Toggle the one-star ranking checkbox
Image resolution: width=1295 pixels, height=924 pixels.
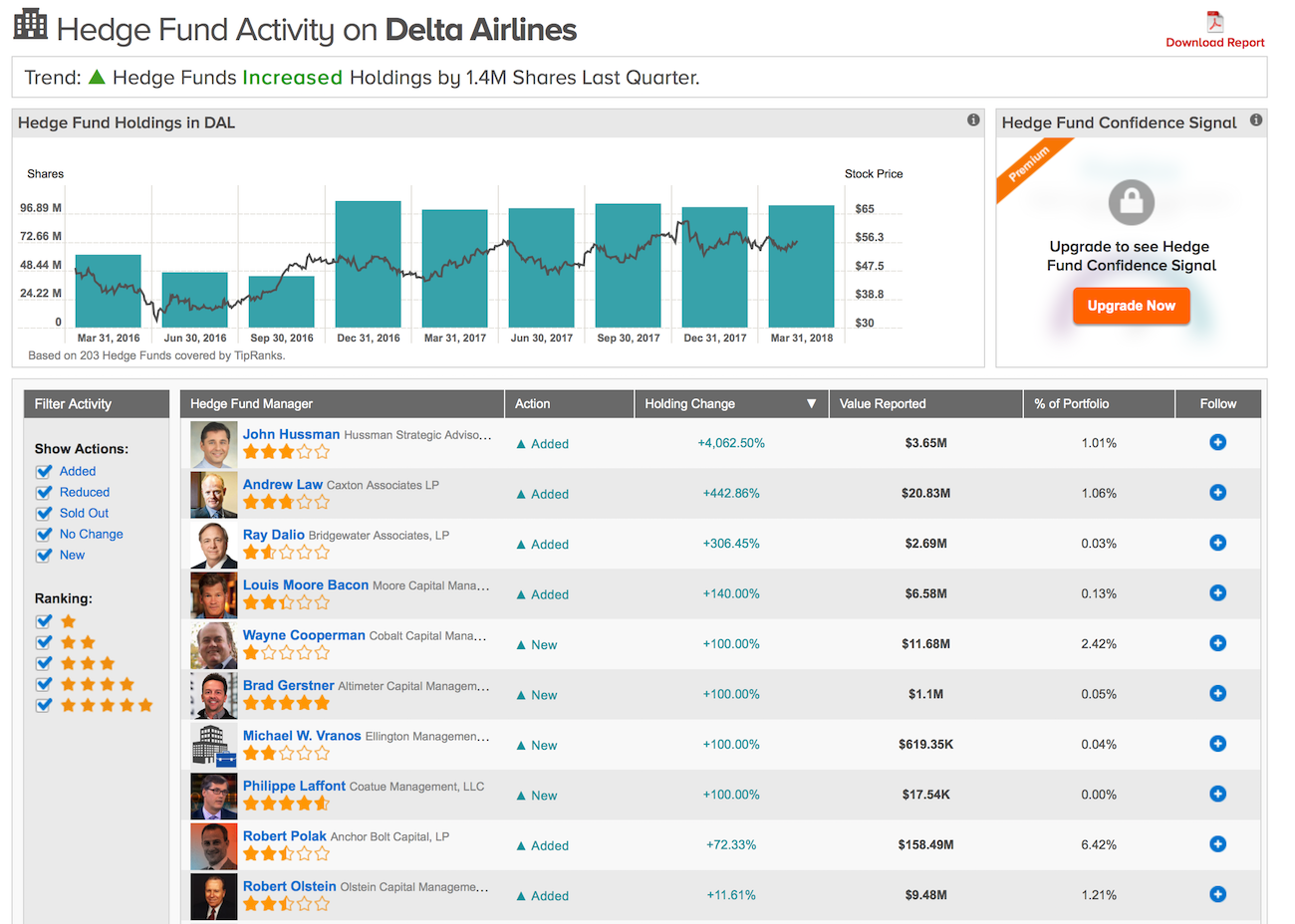click(x=44, y=621)
